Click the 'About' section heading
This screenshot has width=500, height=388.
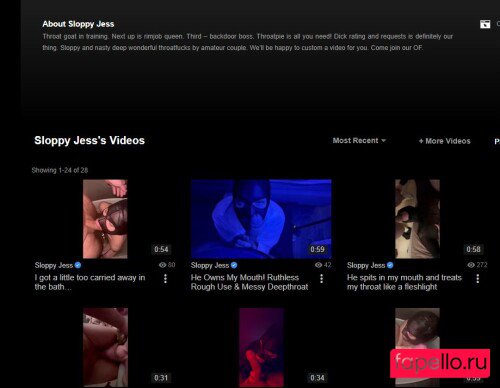[x=78, y=24]
